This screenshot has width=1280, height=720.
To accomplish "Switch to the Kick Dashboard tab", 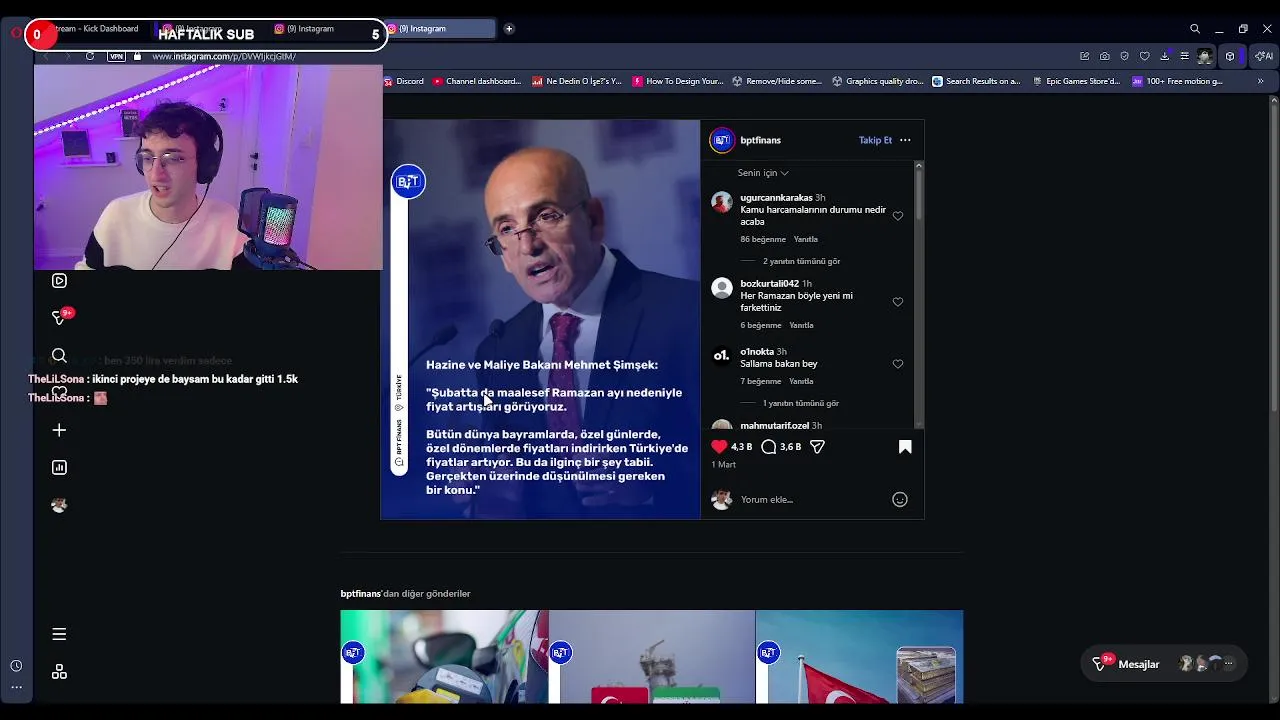I will pyautogui.click(x=95, y=29).
